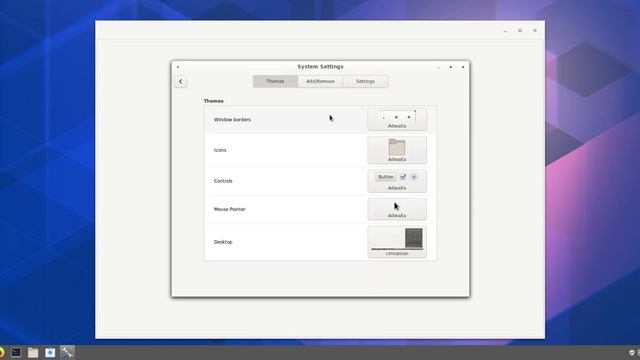The image size is (640, 360).
Task: Click the shield icon in system tray
Action: click(x=632, y=353)
